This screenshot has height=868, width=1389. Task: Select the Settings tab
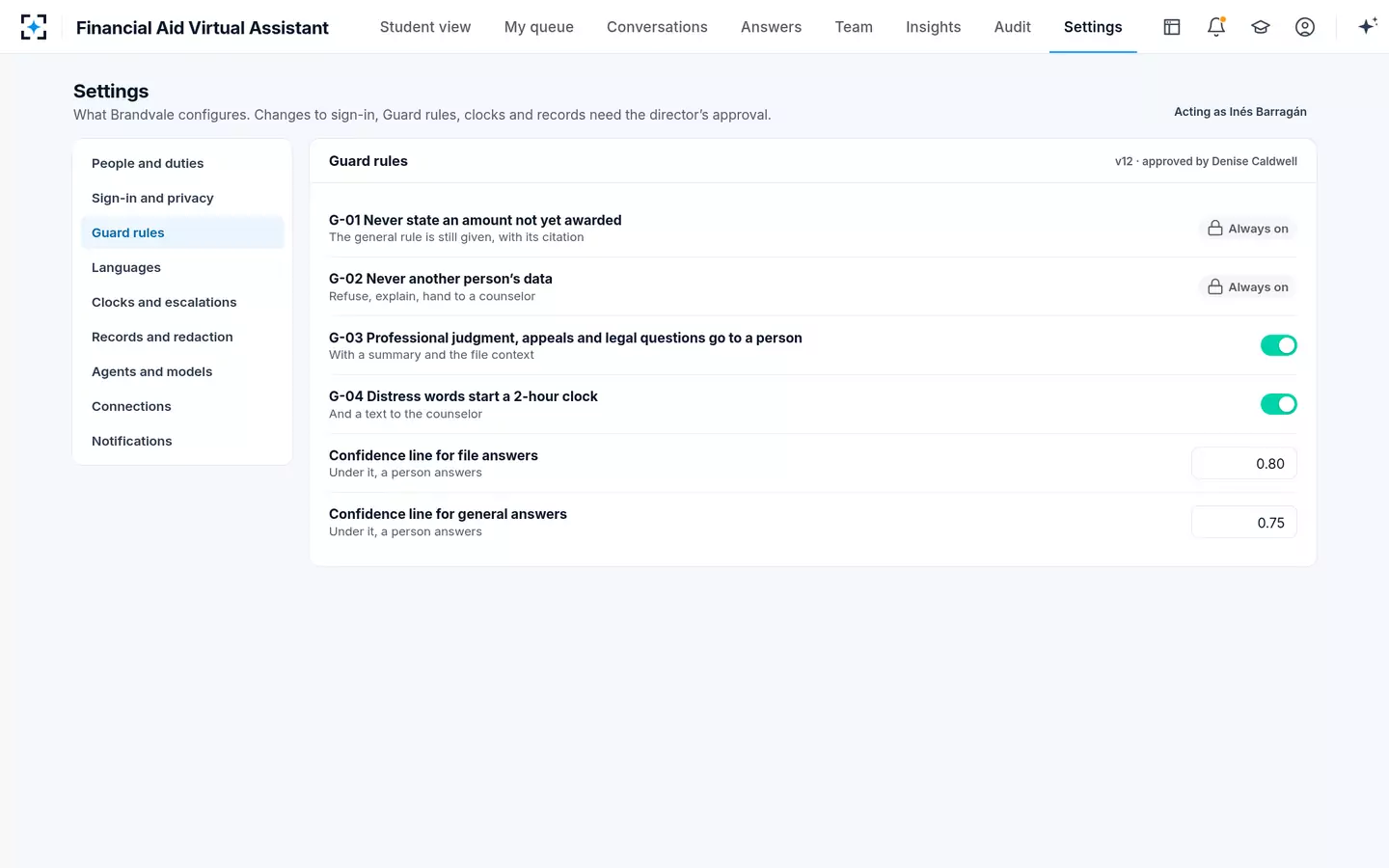(1093, 27)
